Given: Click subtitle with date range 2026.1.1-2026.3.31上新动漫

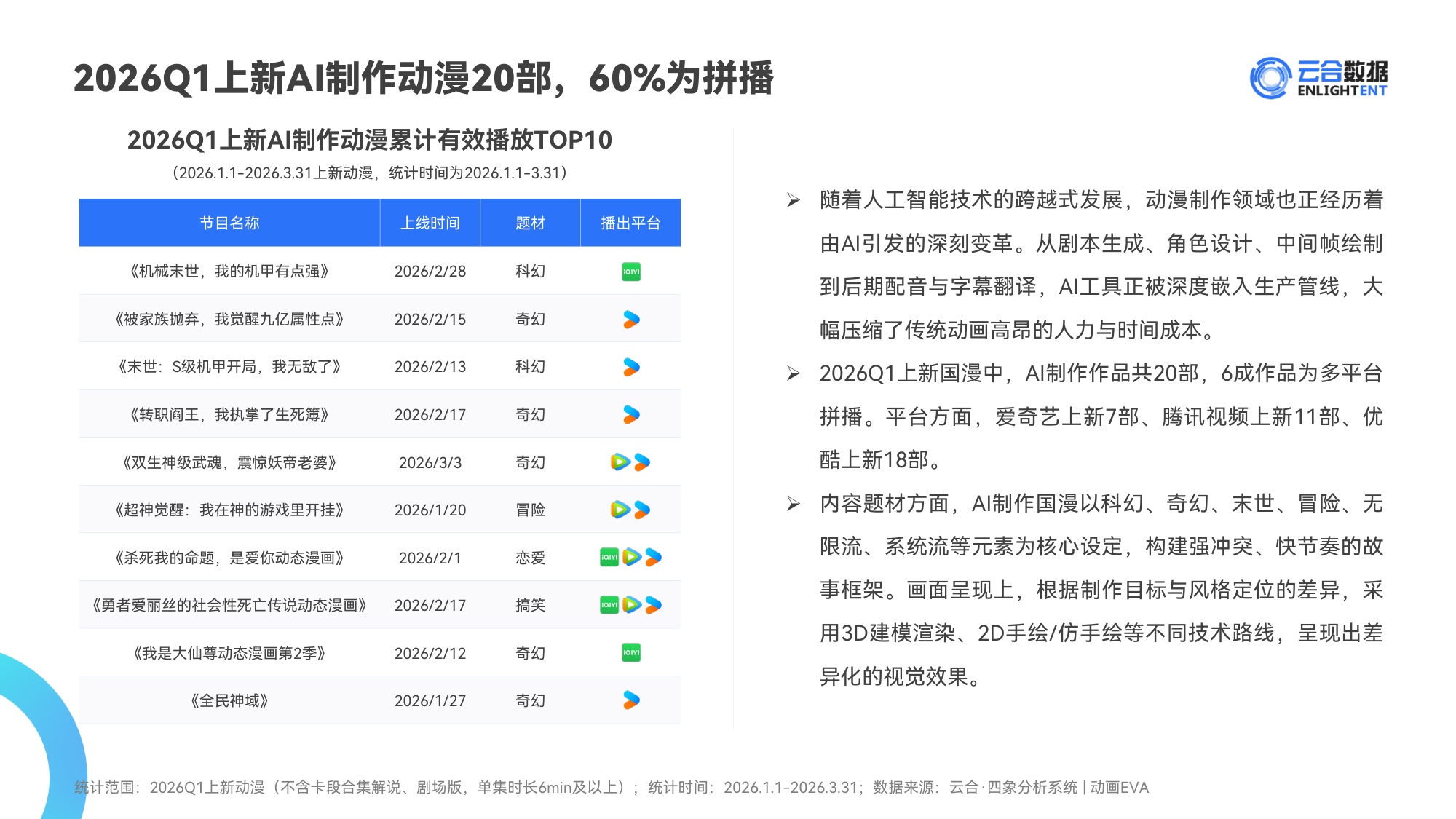Looking at the screenshot, I should click(x=369, y=173).
